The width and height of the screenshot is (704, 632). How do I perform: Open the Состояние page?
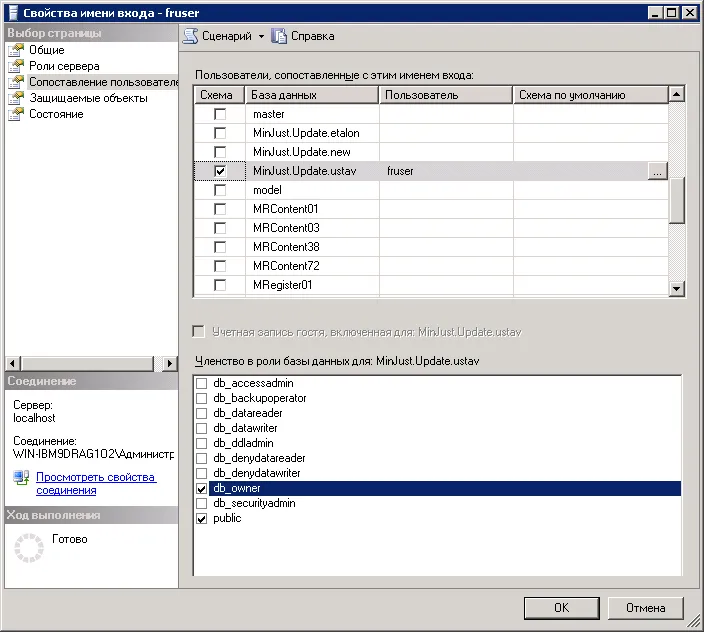(56, 114)
